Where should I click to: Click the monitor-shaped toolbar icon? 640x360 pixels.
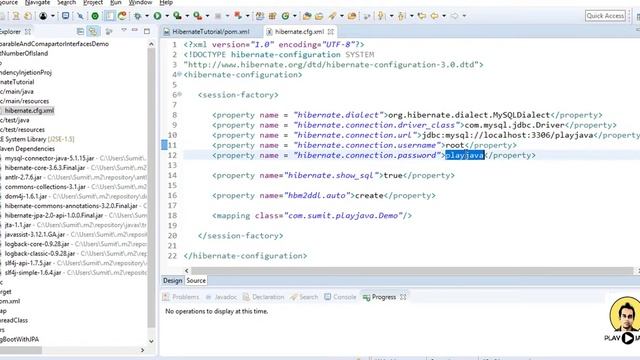65,16
